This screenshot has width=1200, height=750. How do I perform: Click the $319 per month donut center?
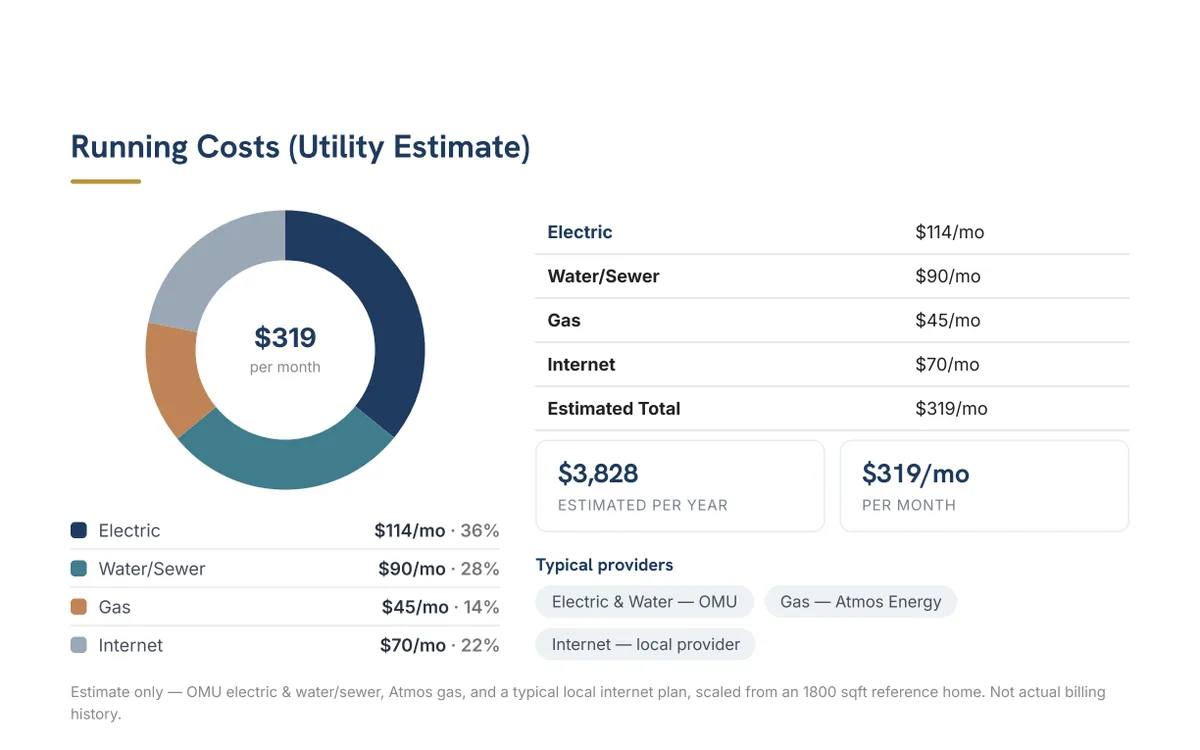coord(285,349)
